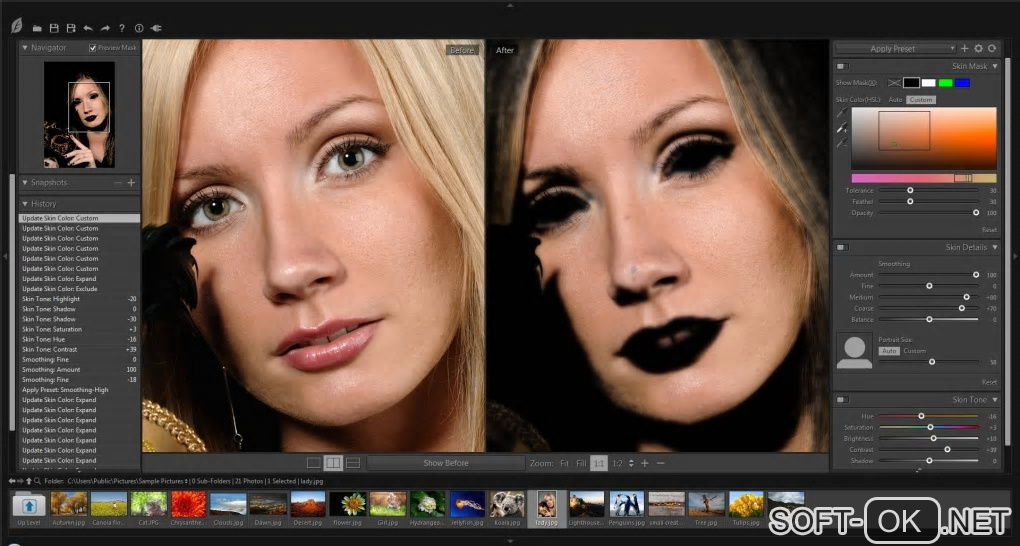Screen dimensions: 1020x546
Task: Open preset settings gear icon
Action: 978,48
